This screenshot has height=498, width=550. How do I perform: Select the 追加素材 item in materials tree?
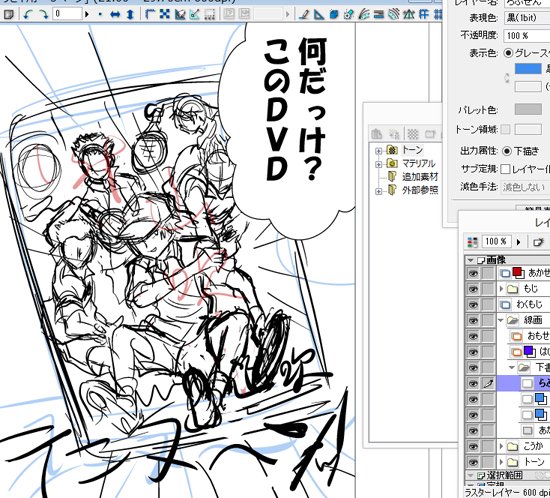coord(420,177)
